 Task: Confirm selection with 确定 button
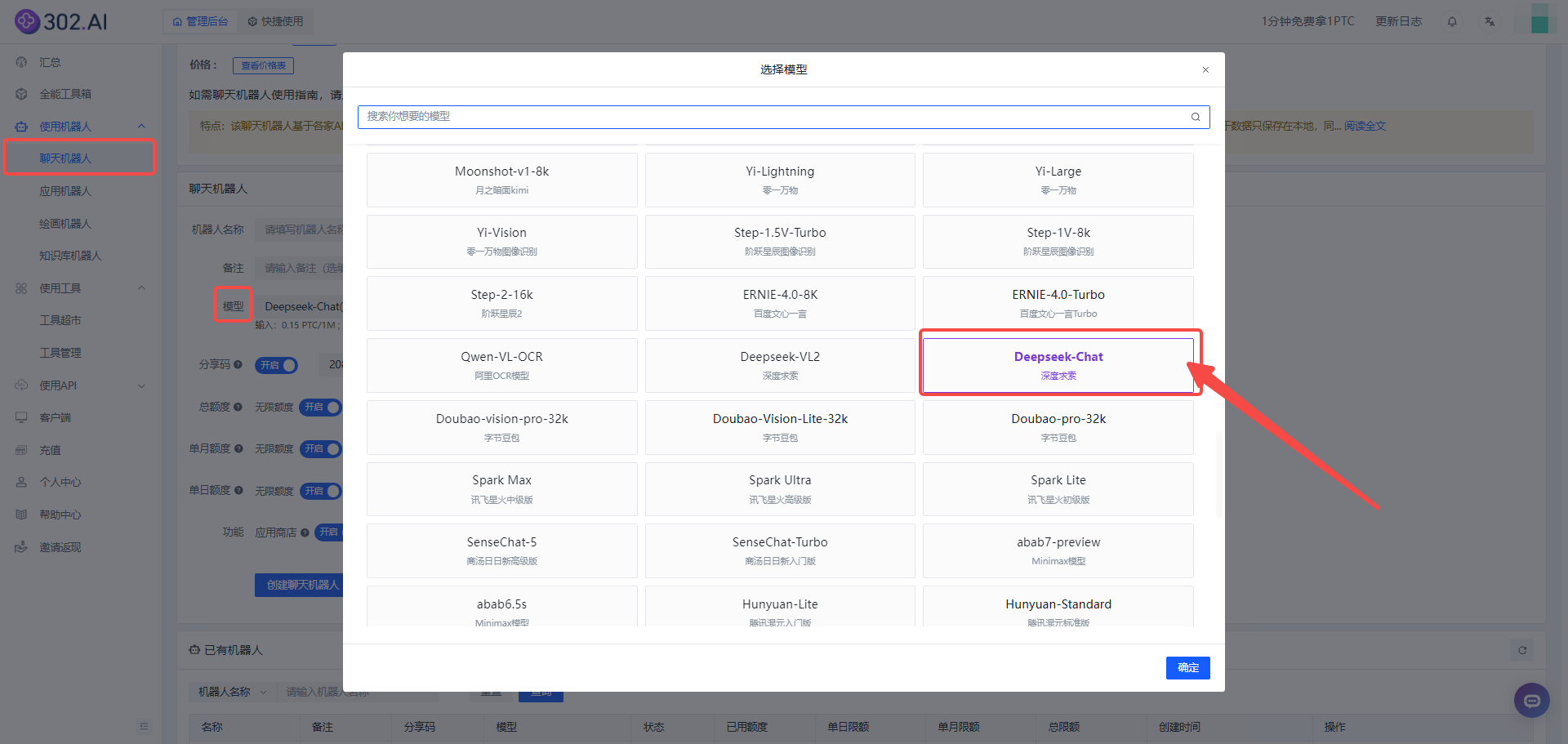pos(1187,668)
